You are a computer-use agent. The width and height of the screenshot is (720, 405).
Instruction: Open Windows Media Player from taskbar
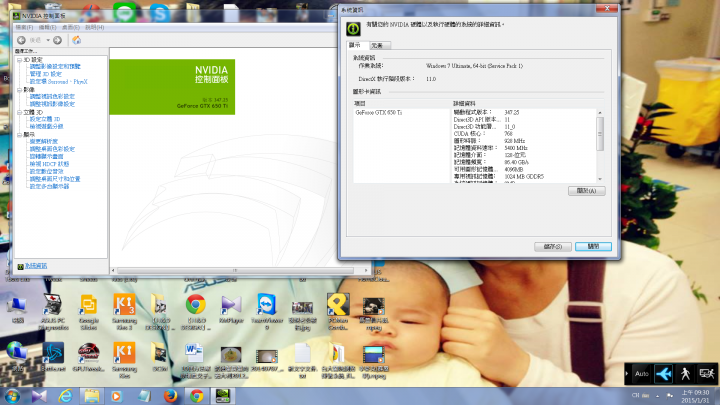tap(117, 396)
